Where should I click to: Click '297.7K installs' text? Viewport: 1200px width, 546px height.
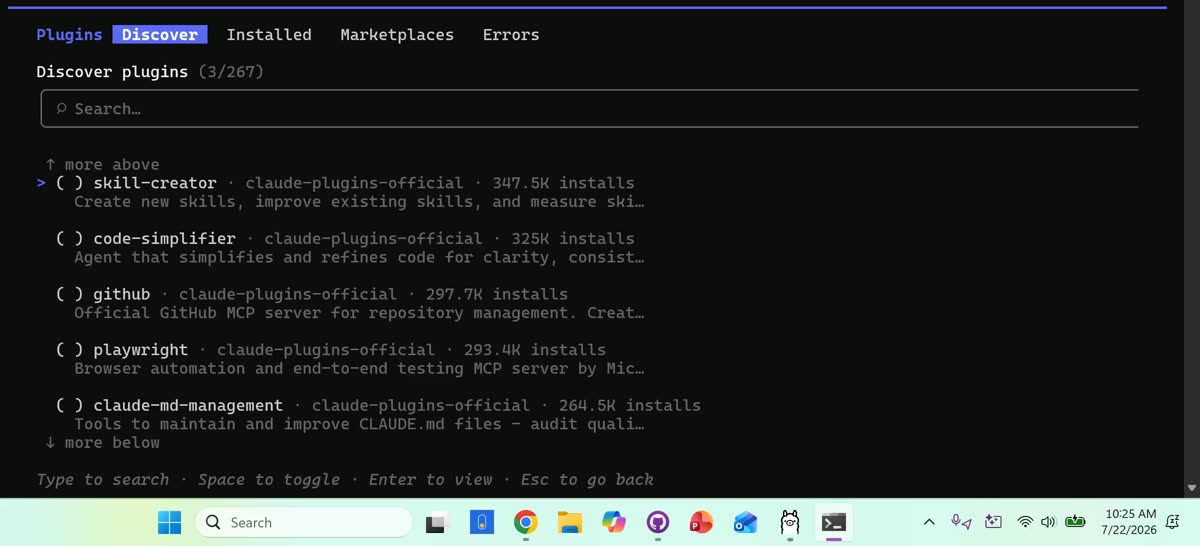(x=497, y=294)
